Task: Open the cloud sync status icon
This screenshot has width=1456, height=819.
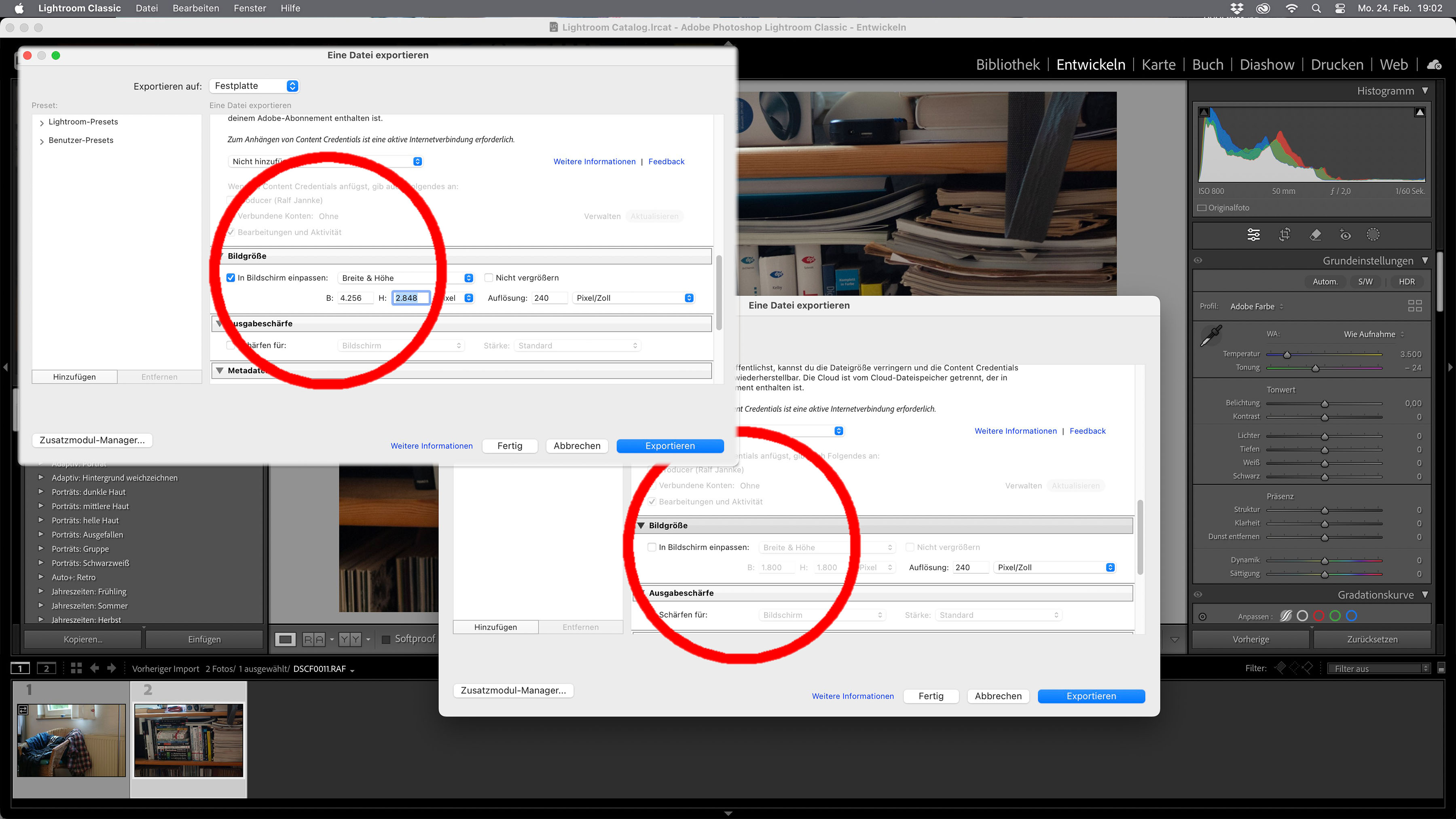Action: coord(1434,65)
